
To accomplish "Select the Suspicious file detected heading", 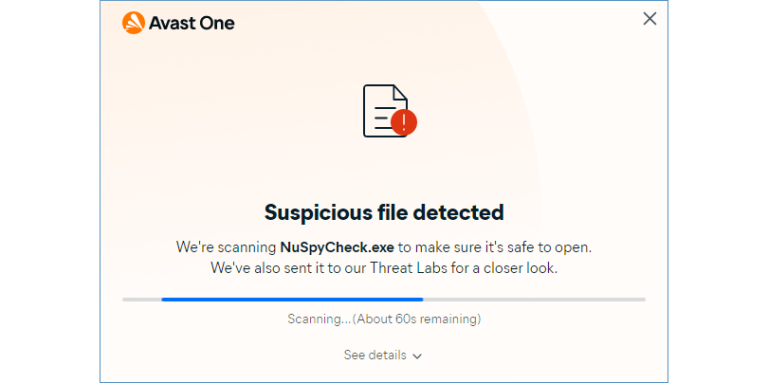I will pos(384,212).
